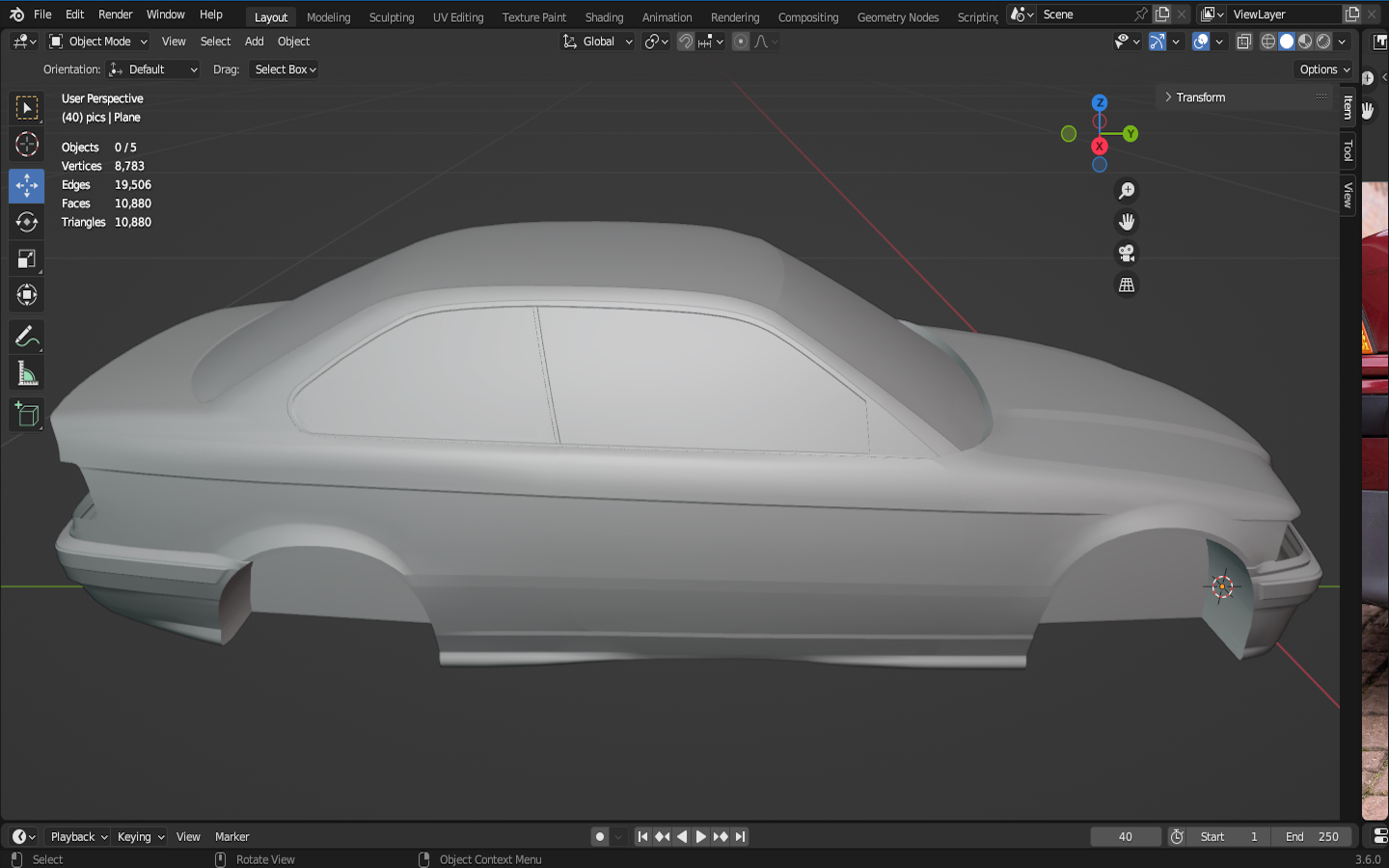Image resolution: width=1389 pixels, height=868 pixels.
Task: Select the Move tool in toolbar
Action: pyautogui.click(x=26, y=185)
